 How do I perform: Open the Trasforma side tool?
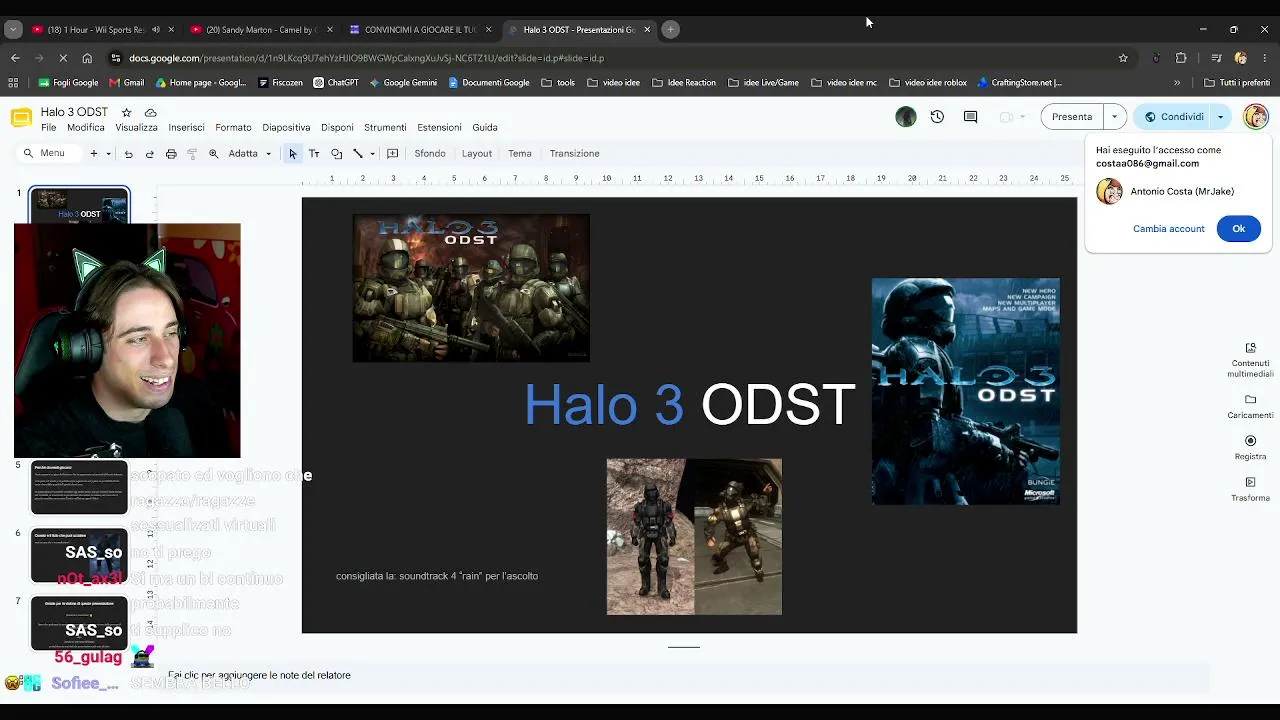[x=1250, y=489]
